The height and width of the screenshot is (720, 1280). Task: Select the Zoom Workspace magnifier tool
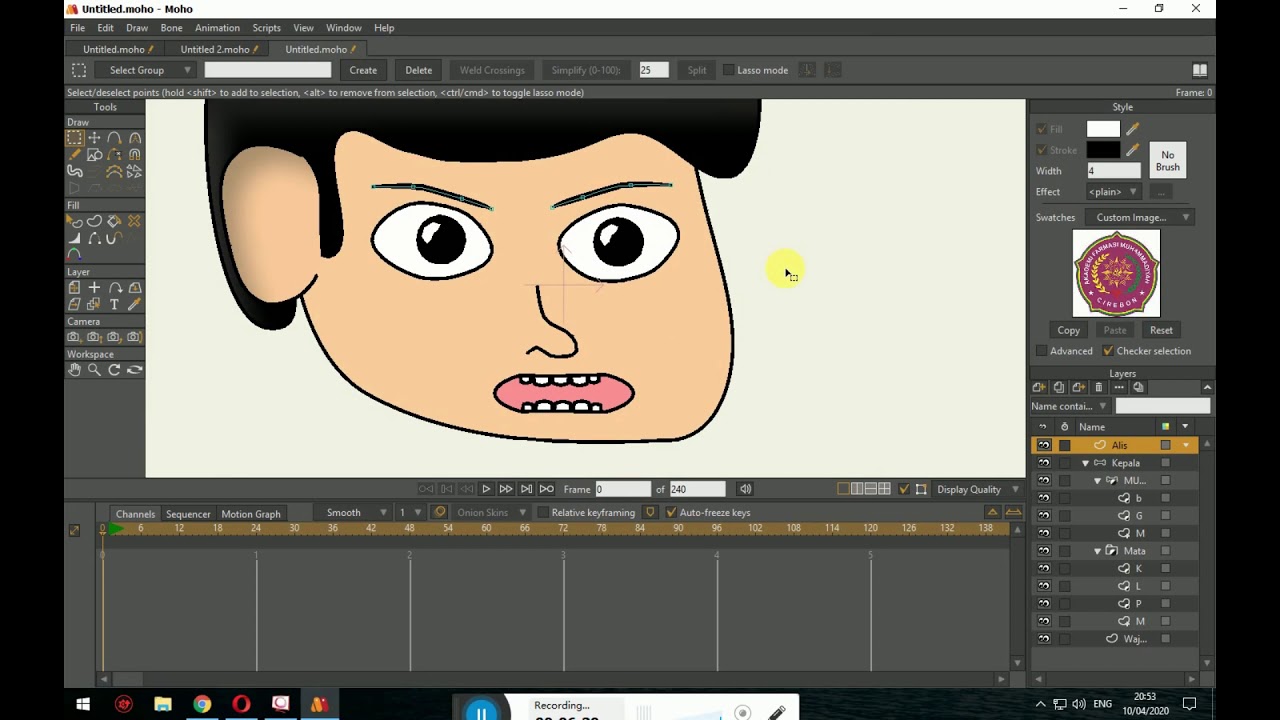94,370
